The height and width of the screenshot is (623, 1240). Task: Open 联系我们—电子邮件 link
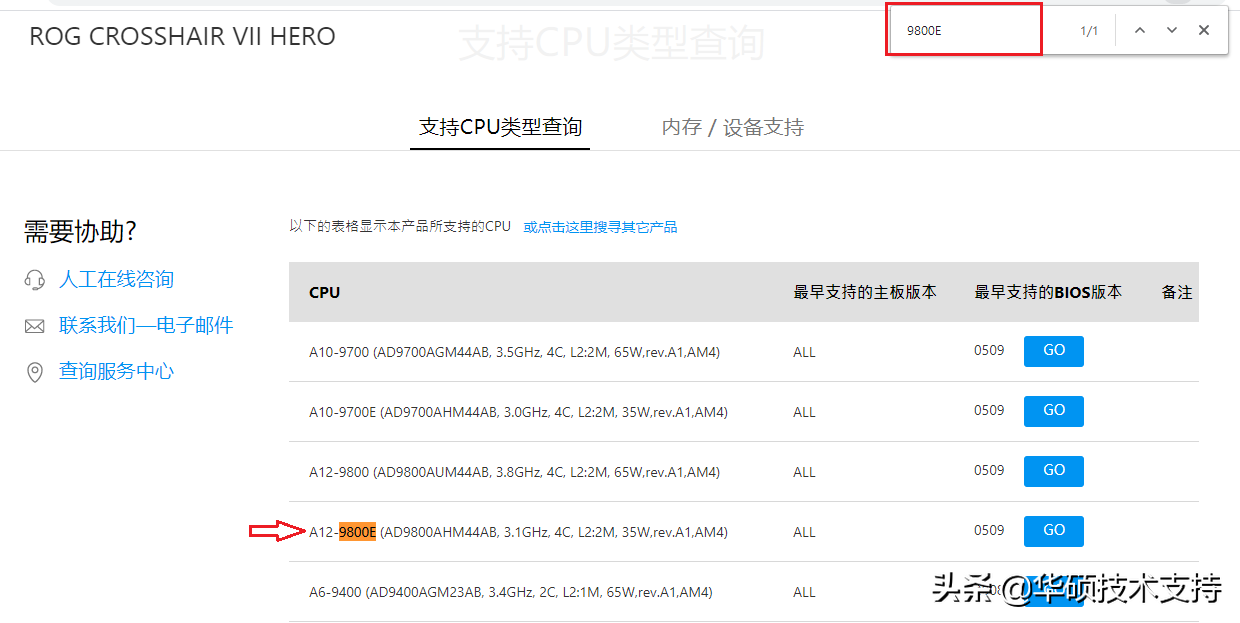(x=146, y=325)
